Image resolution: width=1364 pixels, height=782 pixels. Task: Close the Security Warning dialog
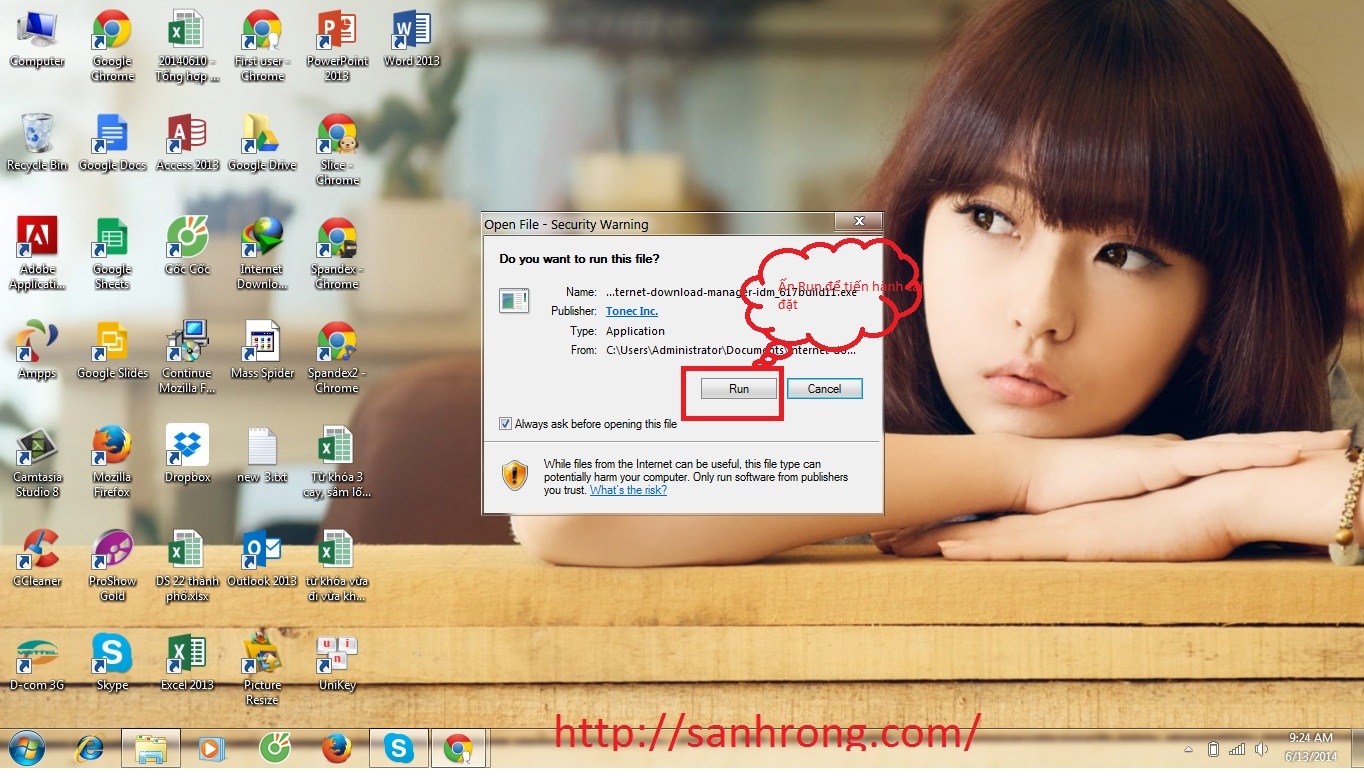(859, 222)
